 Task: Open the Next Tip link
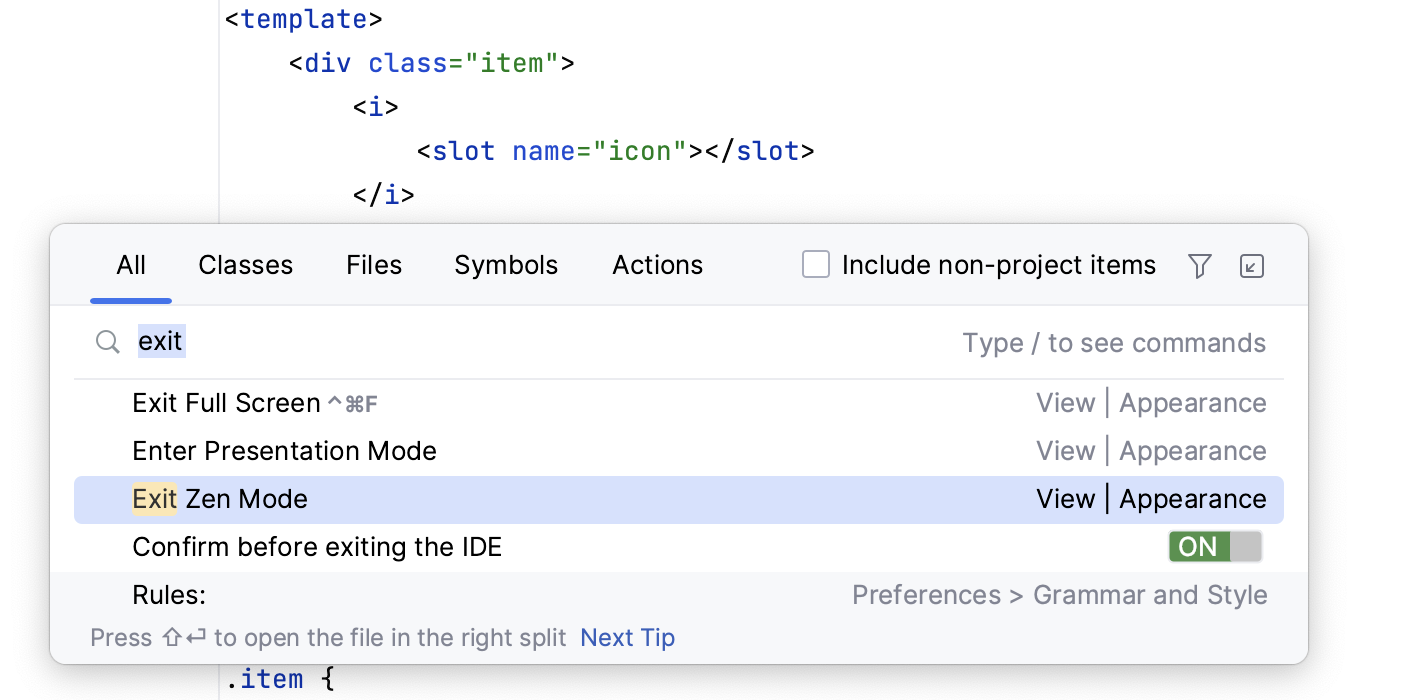coord(627,637)
